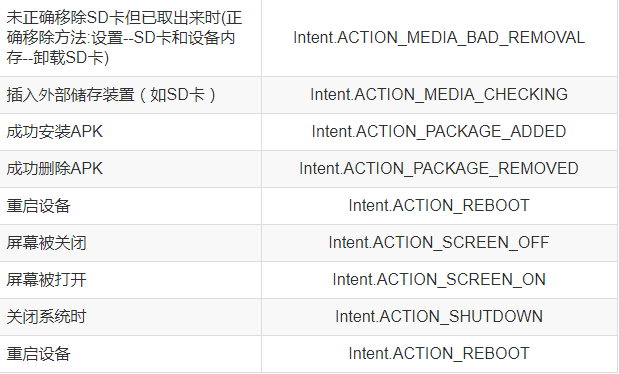Screen dimensions: 619x374
Task: Click Intent.ACTION_SCREEN_OFF constant
Action: point(439,243)
